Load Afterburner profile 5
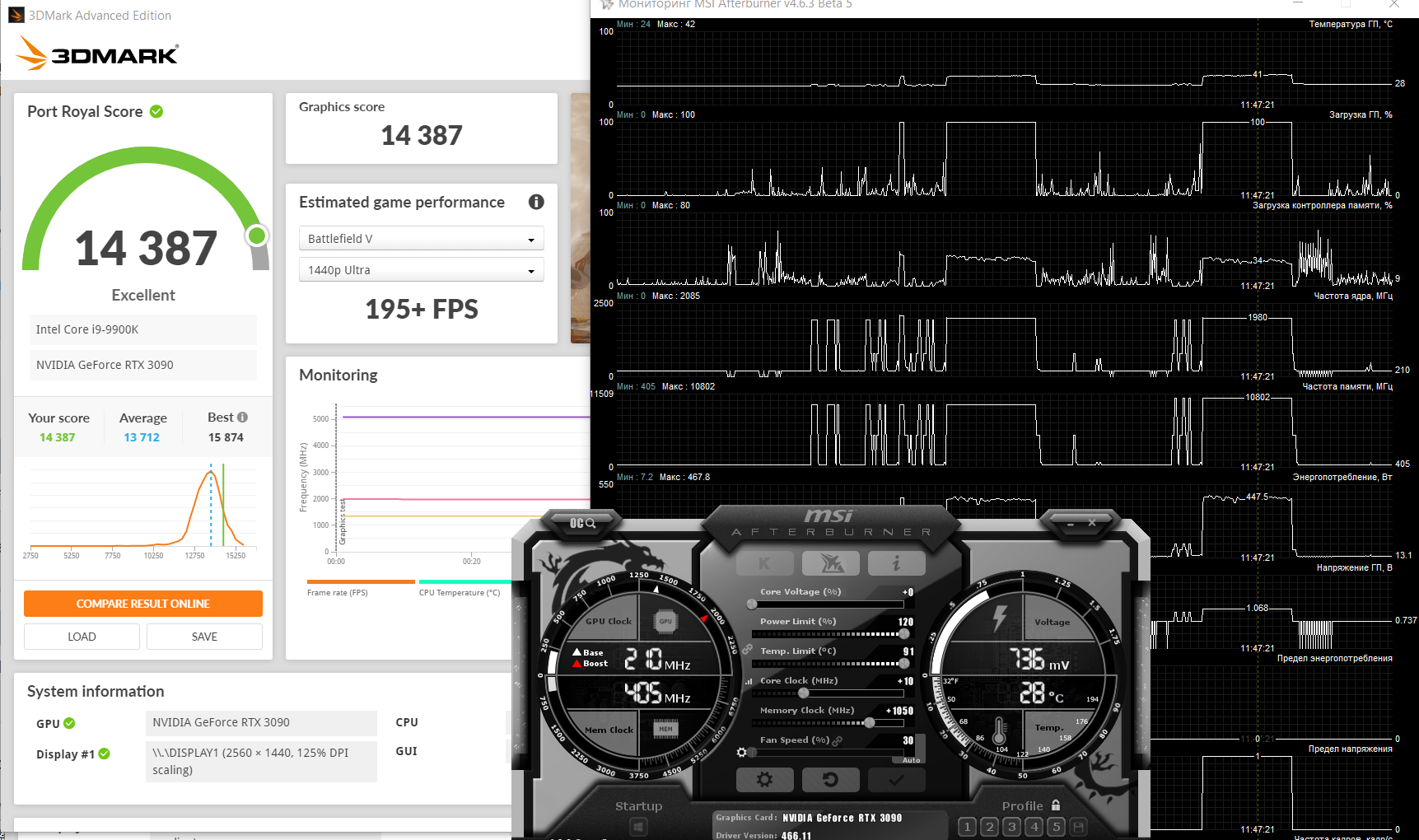 [x=1056, y=826]
